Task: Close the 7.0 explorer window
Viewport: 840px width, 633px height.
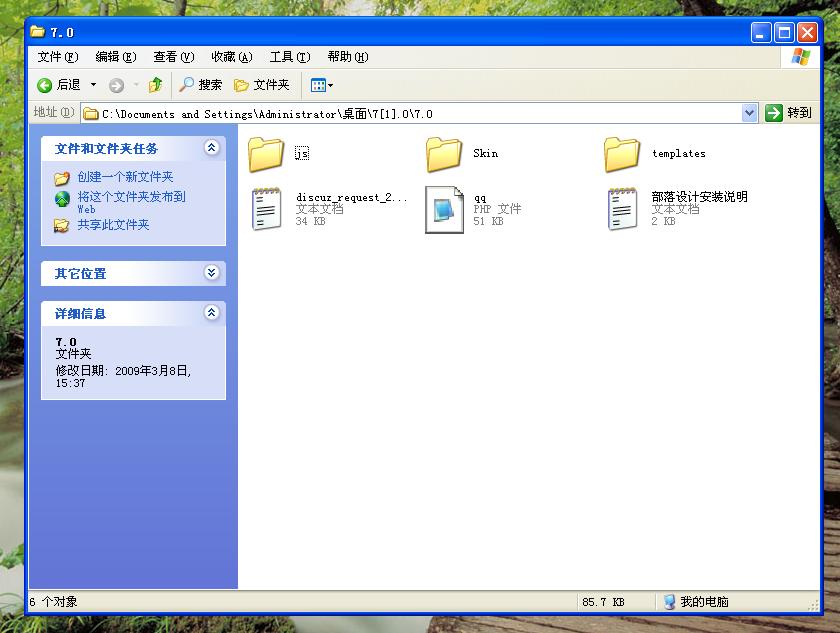Action: [807, 33]
